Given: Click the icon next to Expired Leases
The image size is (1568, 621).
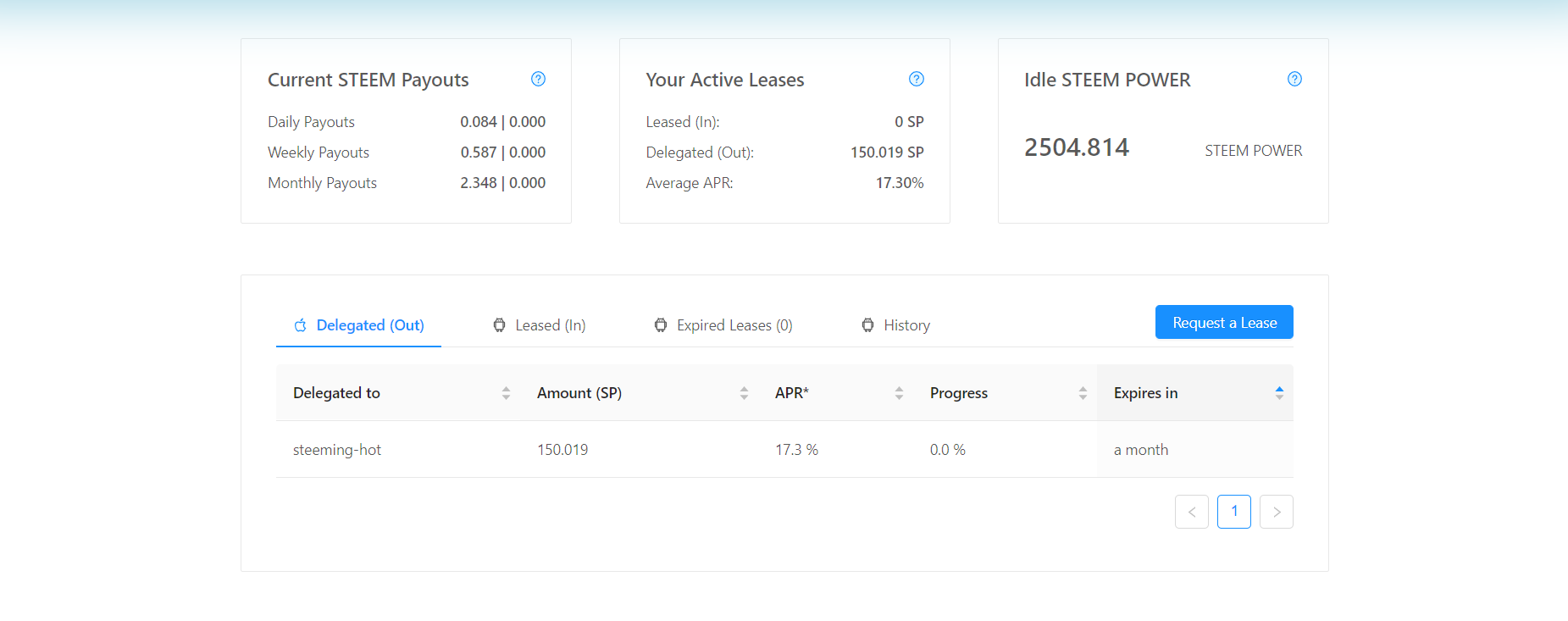Looking at the screenshot, I should (x=661, y=325).
